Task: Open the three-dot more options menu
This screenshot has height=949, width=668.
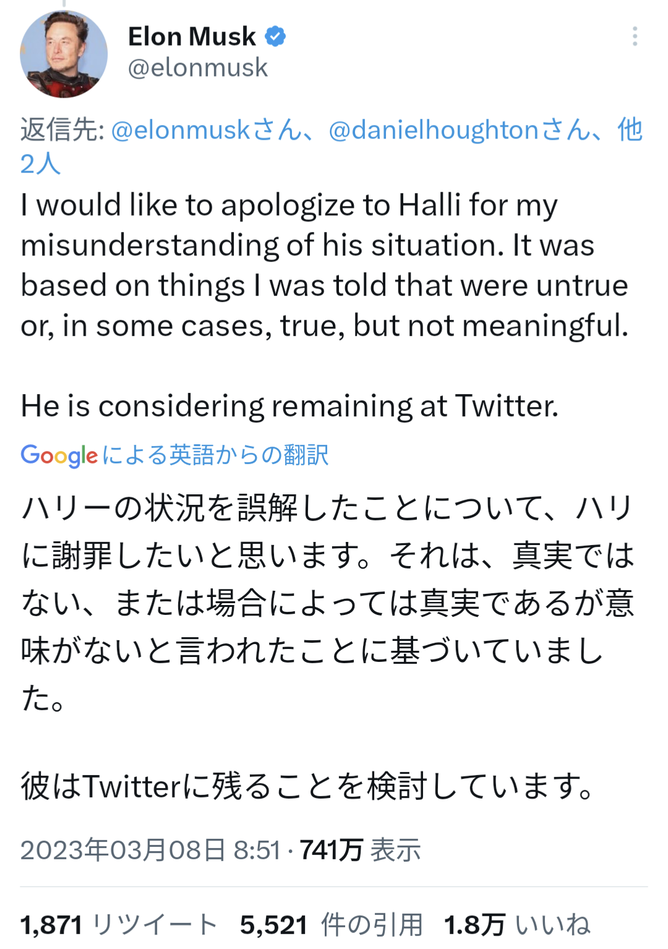Action: (x=635, y=36)
